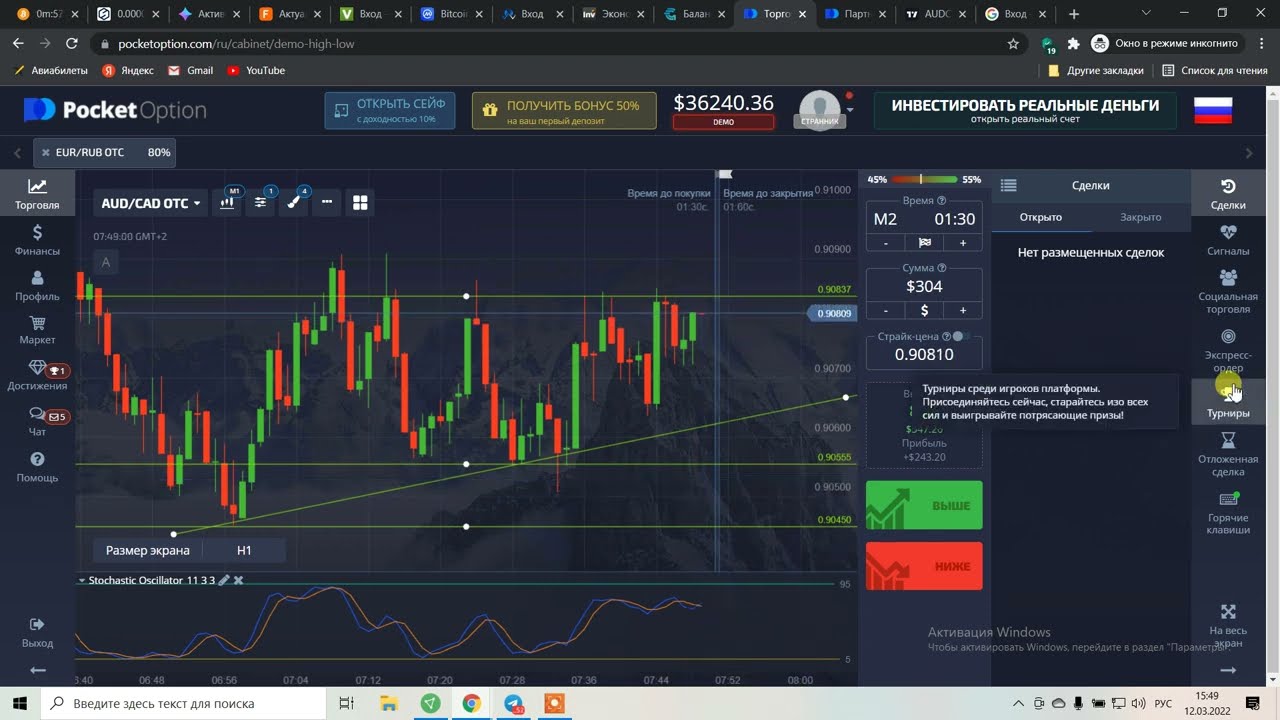Close the EUR/RUB OTC asset tab
This screenshot has height=720, width=1280.
[x=45, y=153]
